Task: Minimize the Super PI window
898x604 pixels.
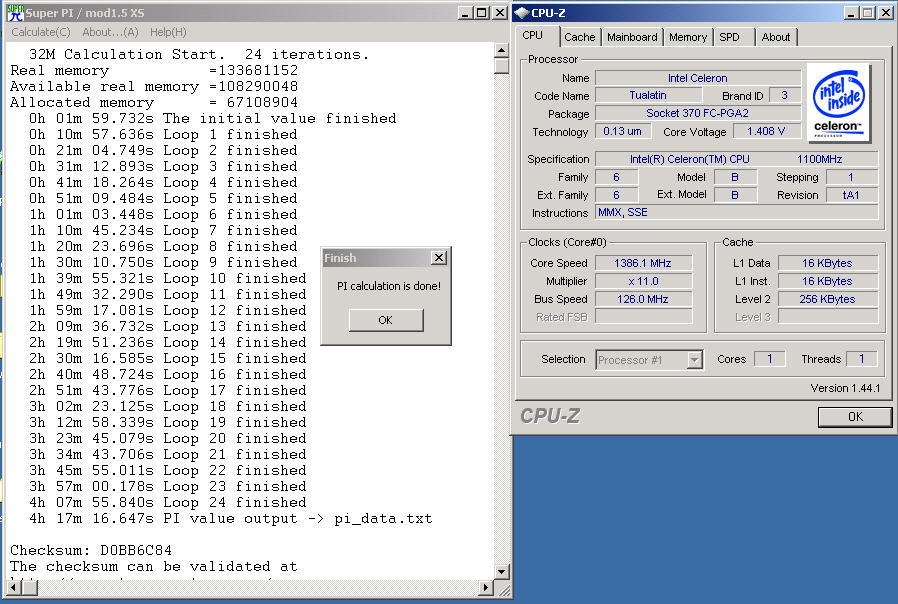Action: tap(466, 13)
